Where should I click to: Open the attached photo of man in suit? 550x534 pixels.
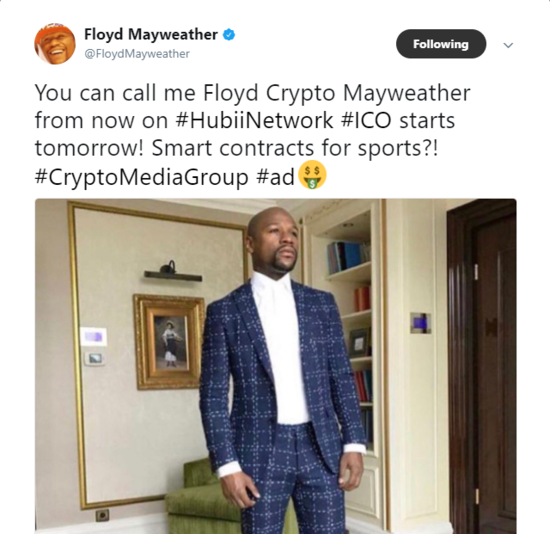click(x=276, y=366)
